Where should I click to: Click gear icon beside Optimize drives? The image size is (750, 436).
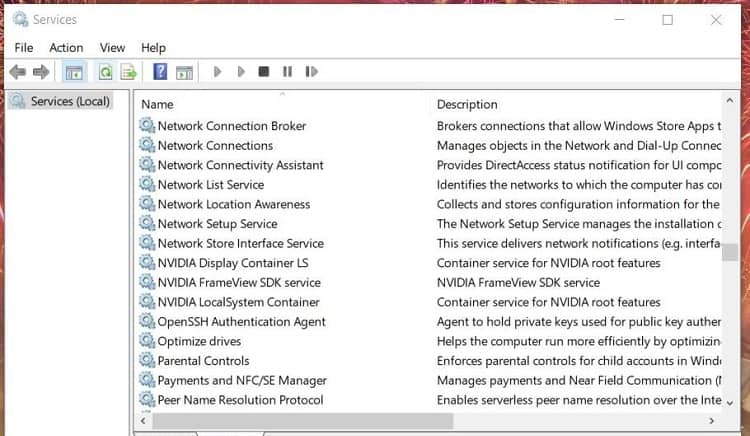(147, 341)
